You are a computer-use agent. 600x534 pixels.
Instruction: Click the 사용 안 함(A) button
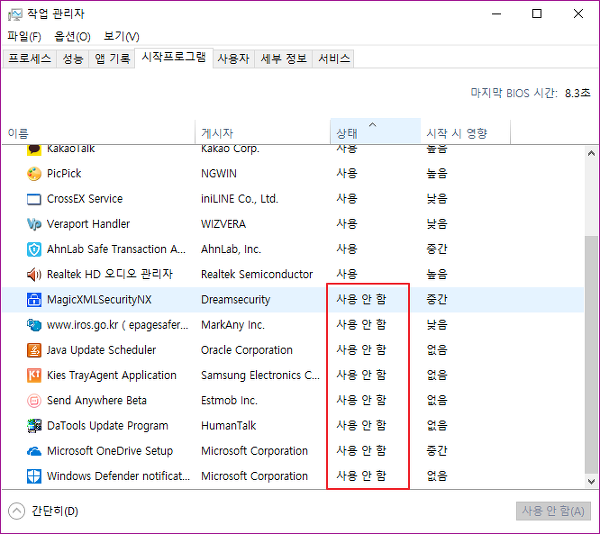(x=553, y=511)
